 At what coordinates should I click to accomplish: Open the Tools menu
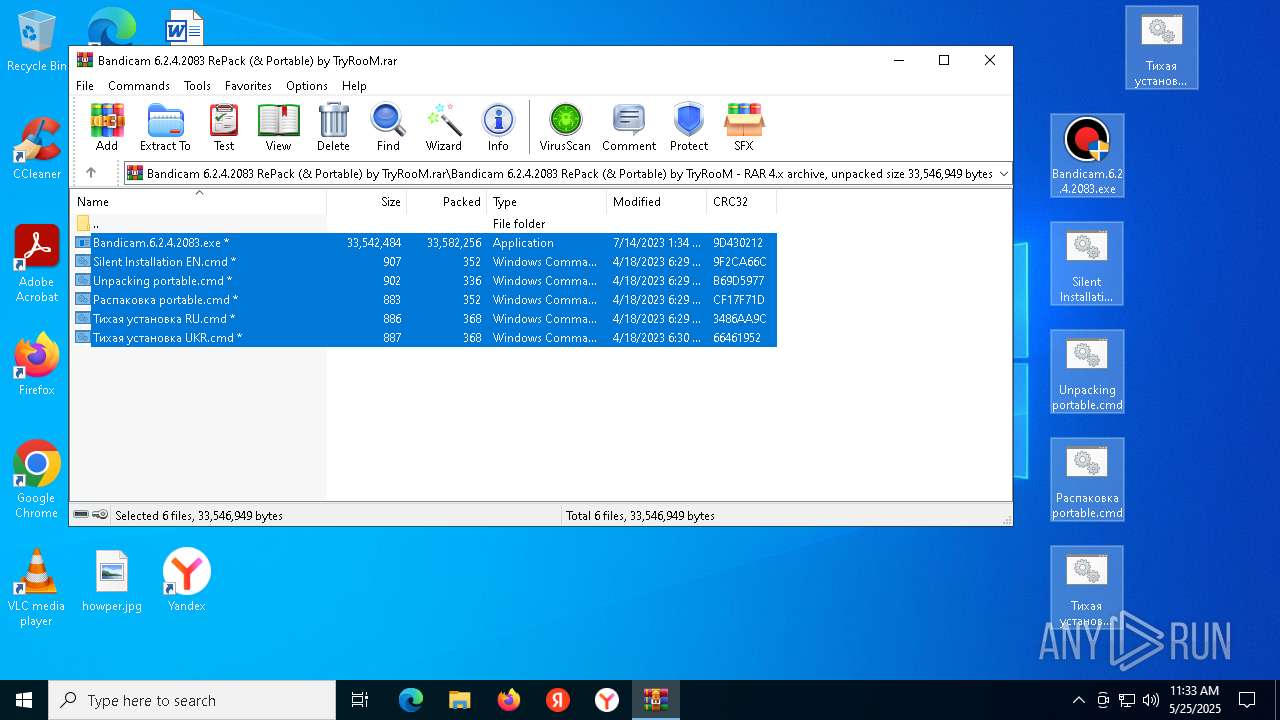click(x=197, y=86)
